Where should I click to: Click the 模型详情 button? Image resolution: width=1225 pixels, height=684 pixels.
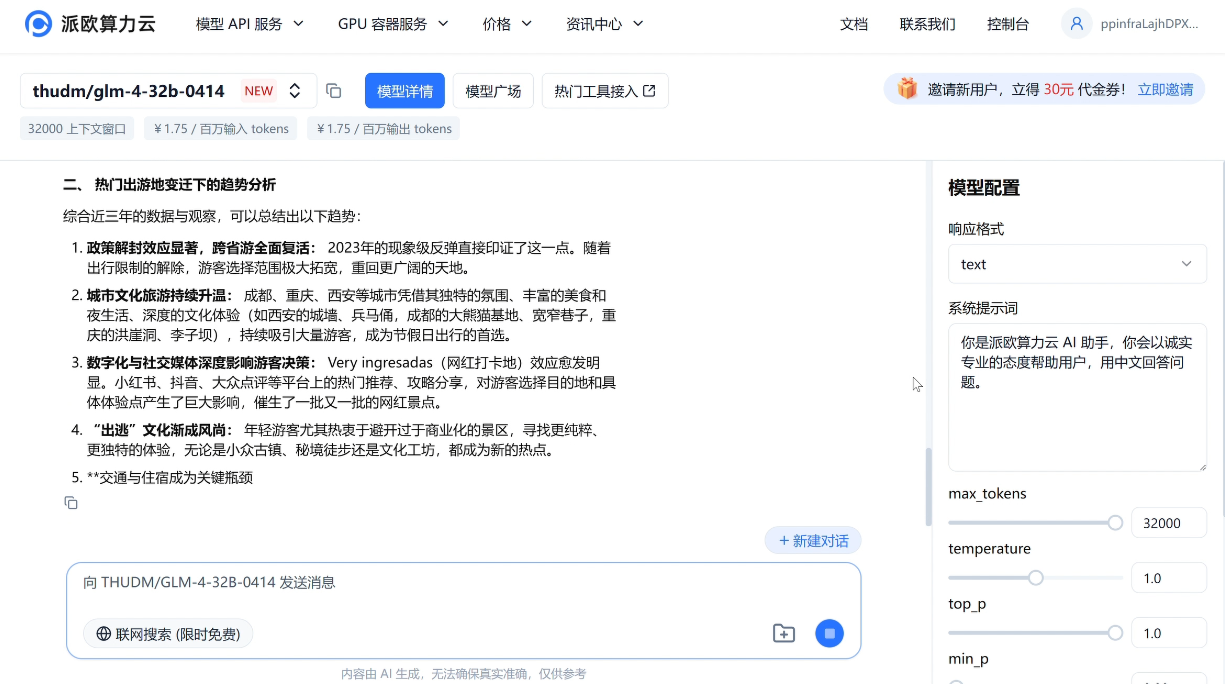pyautogui.click(x=405, y=91)
